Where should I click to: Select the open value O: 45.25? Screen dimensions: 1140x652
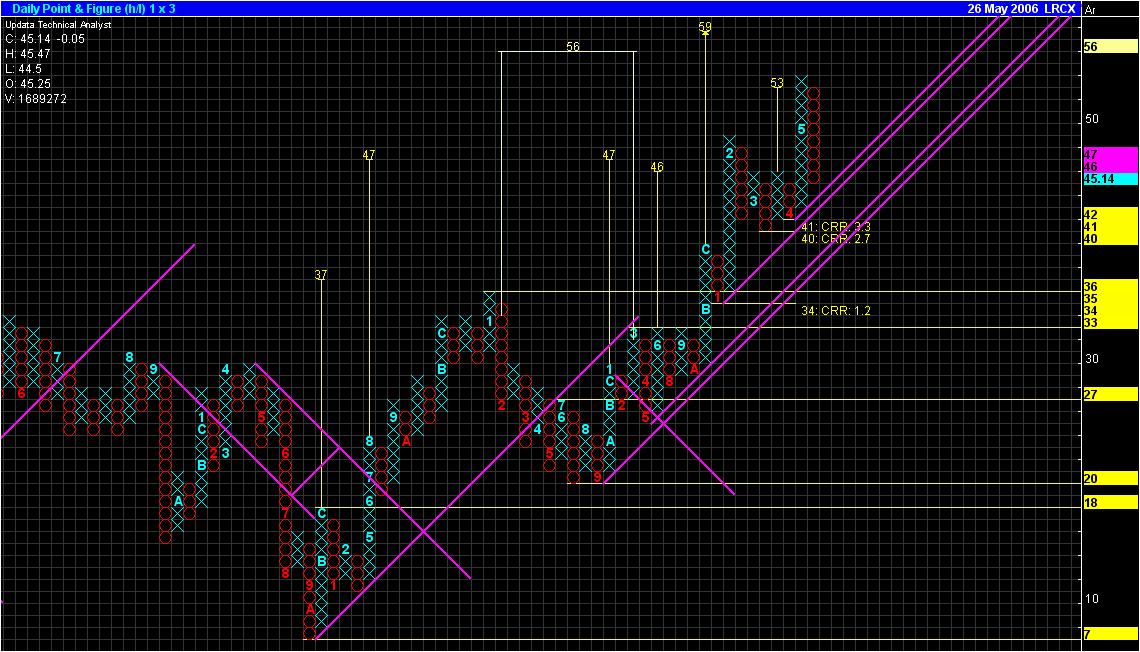click(x=28, y=84)
